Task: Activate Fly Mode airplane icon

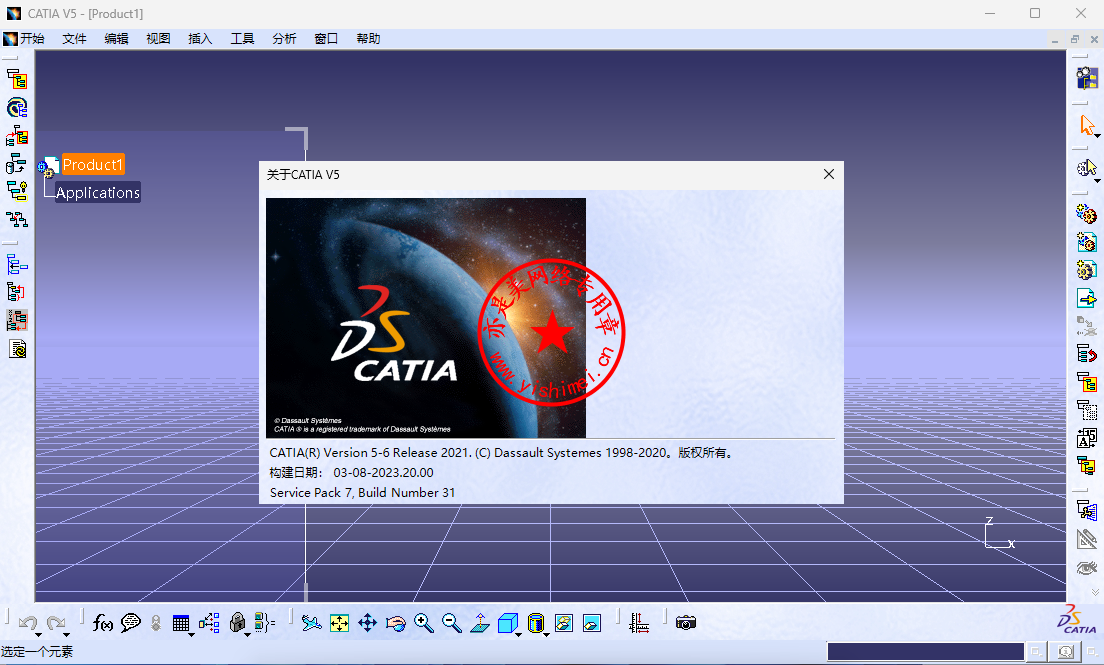Action: pos(311,623)
